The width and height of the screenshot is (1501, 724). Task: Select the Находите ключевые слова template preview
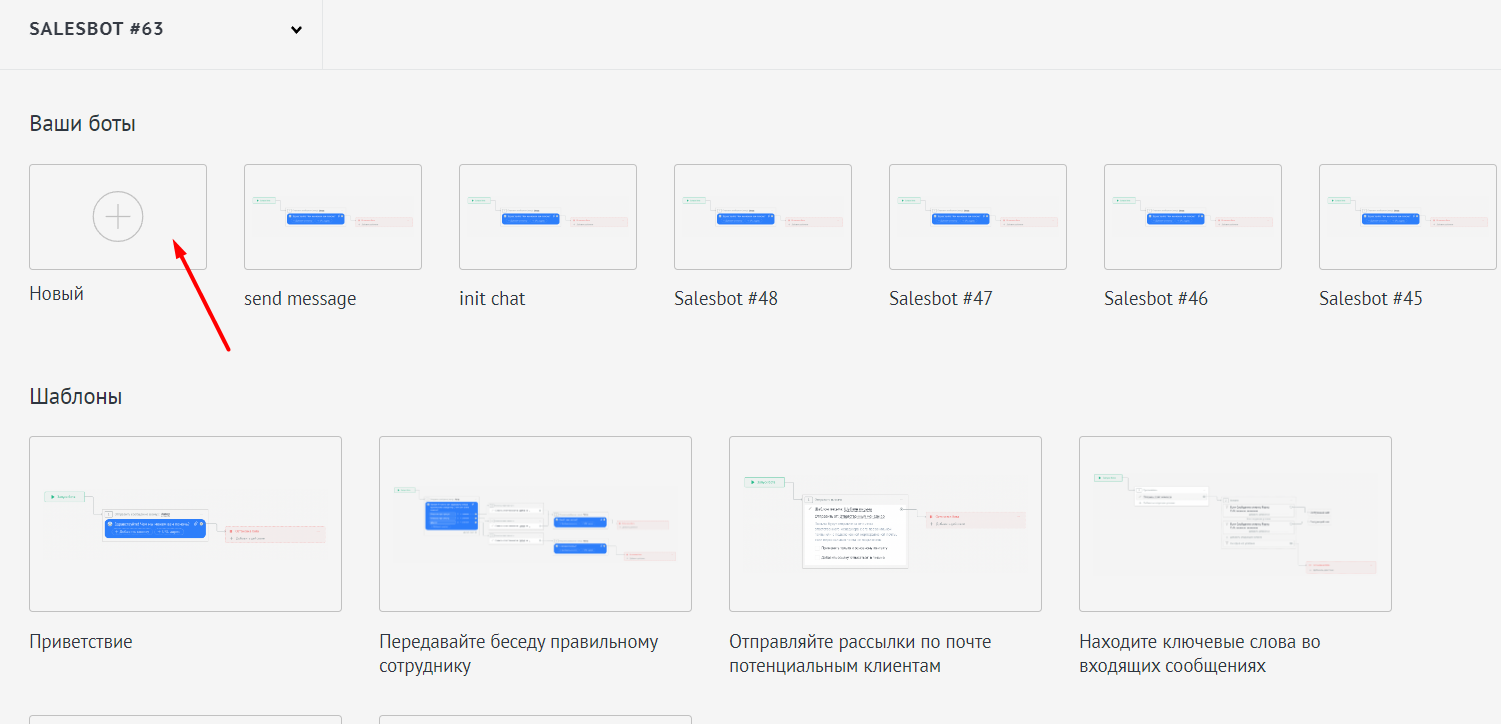1235,523
